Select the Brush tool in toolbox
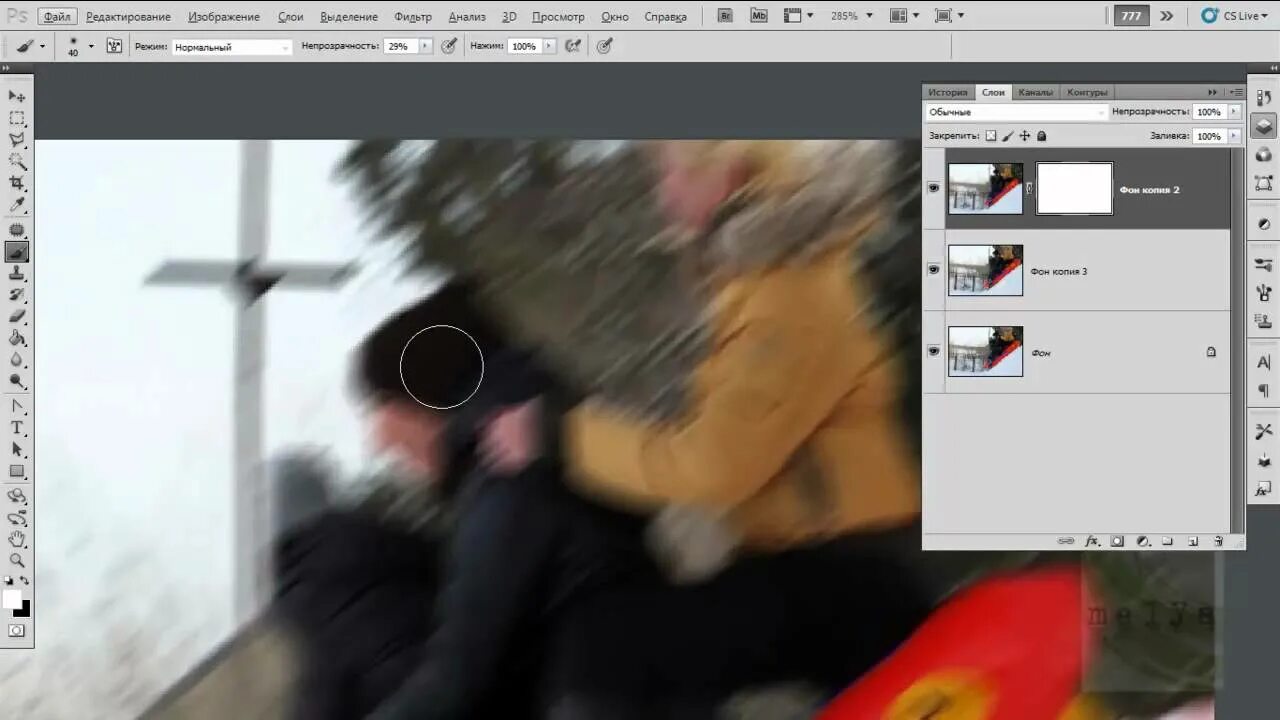The height and width of the screenshot is (720, 1280). point(17,252)
